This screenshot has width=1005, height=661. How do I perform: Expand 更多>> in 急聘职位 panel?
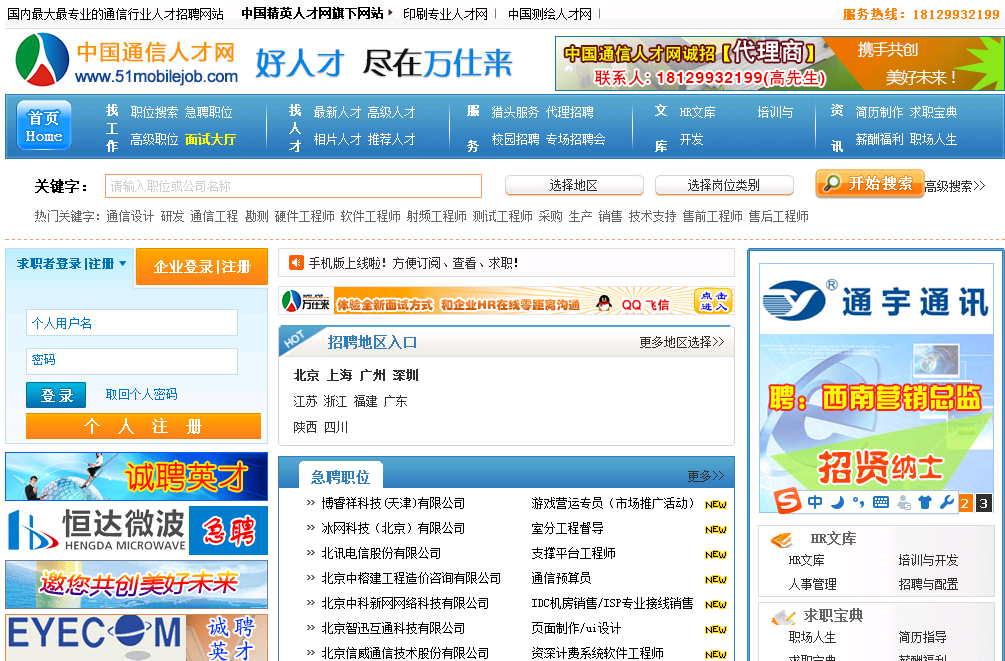click(706, 476)
